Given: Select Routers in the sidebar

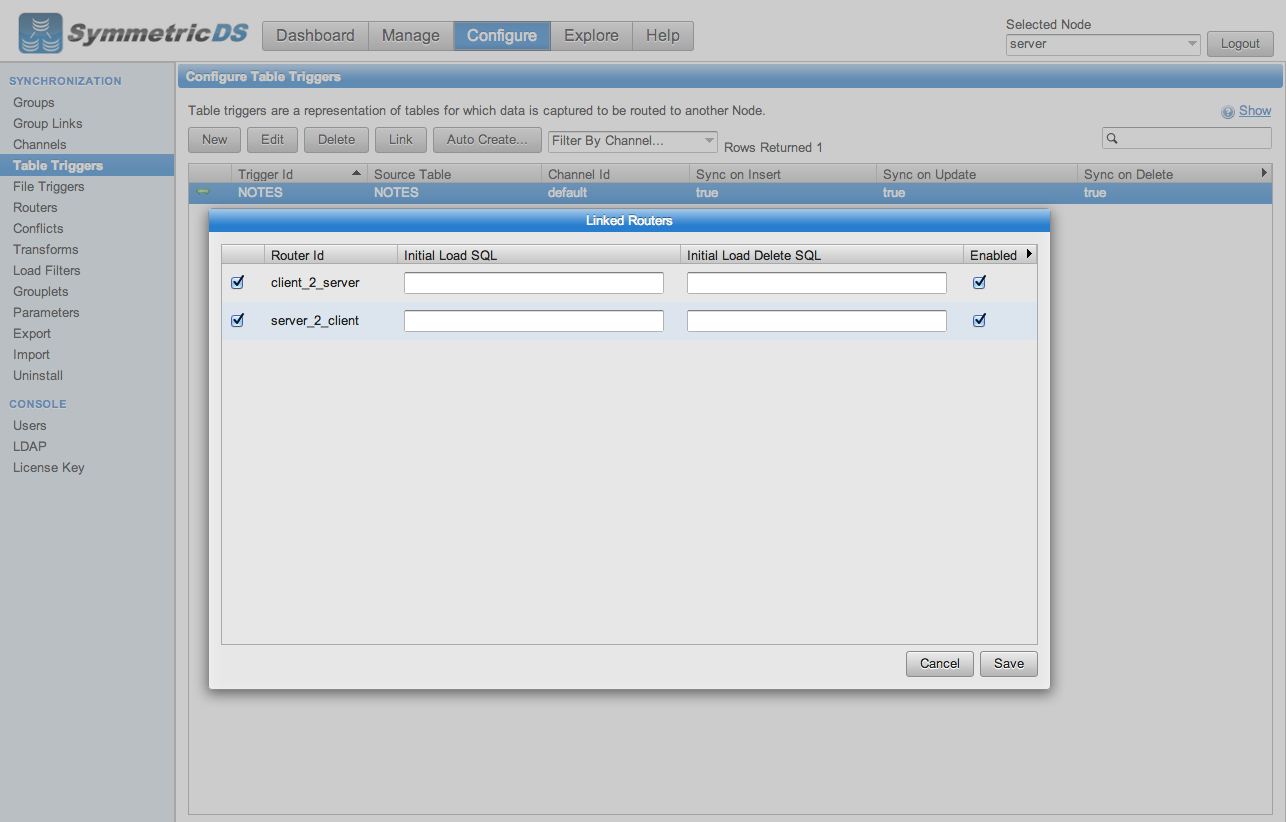Looking at the screenshot, I should pyautogui.click(x=35, y=208).
